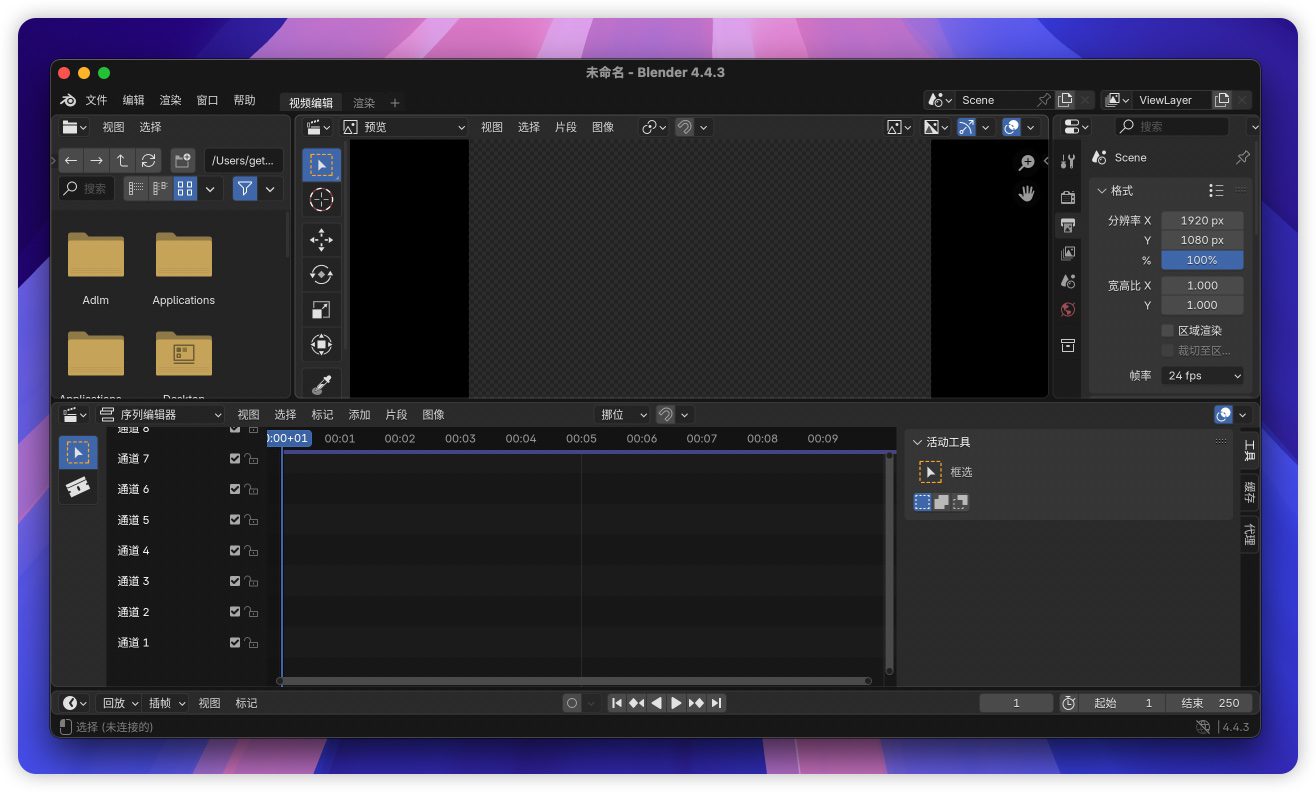This screenshot has height=792, width=1316.
Task: Open the 文件 menu
Action: [96, 100]
